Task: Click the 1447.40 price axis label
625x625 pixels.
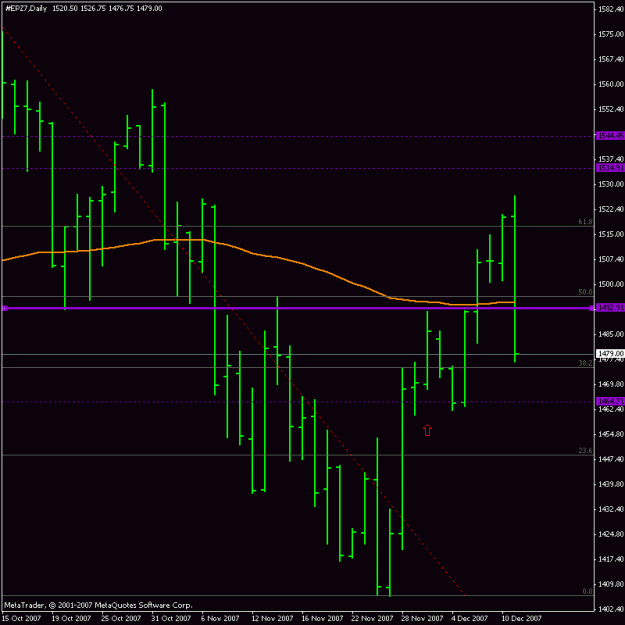Action: tap(611, 459)
